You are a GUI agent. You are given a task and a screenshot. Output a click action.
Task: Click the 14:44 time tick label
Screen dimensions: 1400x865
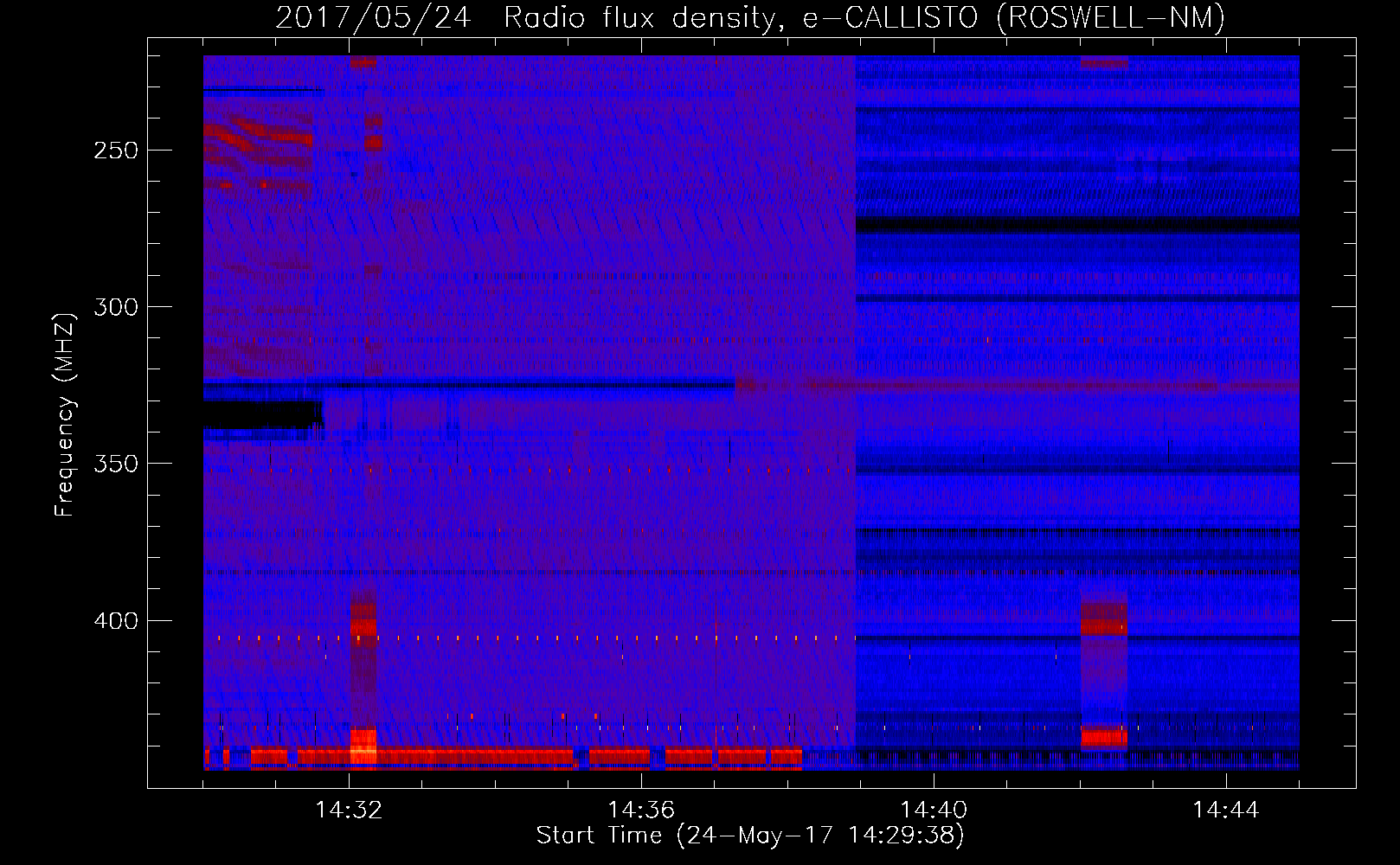click(x=1226, y=810)
